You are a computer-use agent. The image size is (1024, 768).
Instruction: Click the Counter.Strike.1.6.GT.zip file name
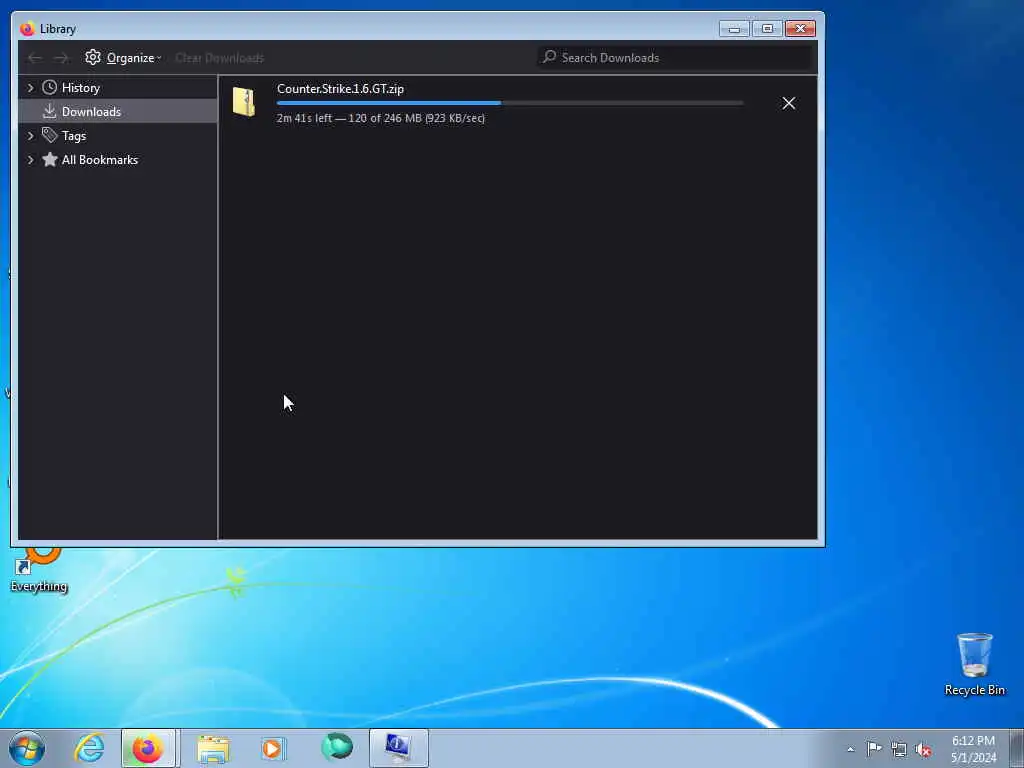click(340, 89)
